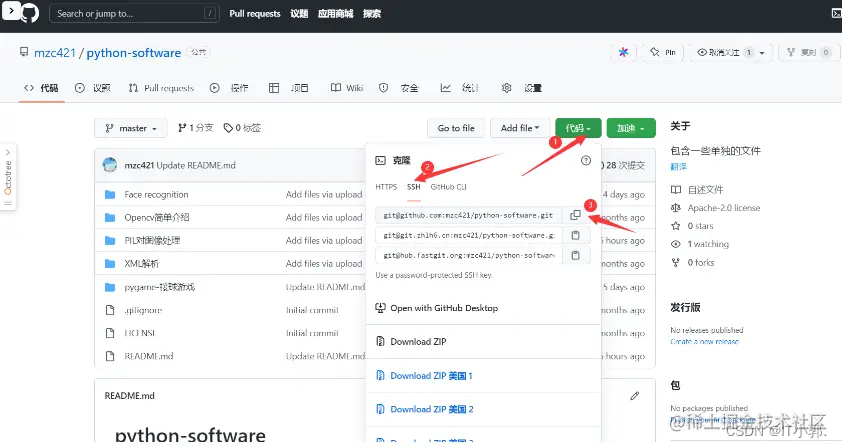Click the 翻译 translate link
The image size is (842, 447).
679,167
